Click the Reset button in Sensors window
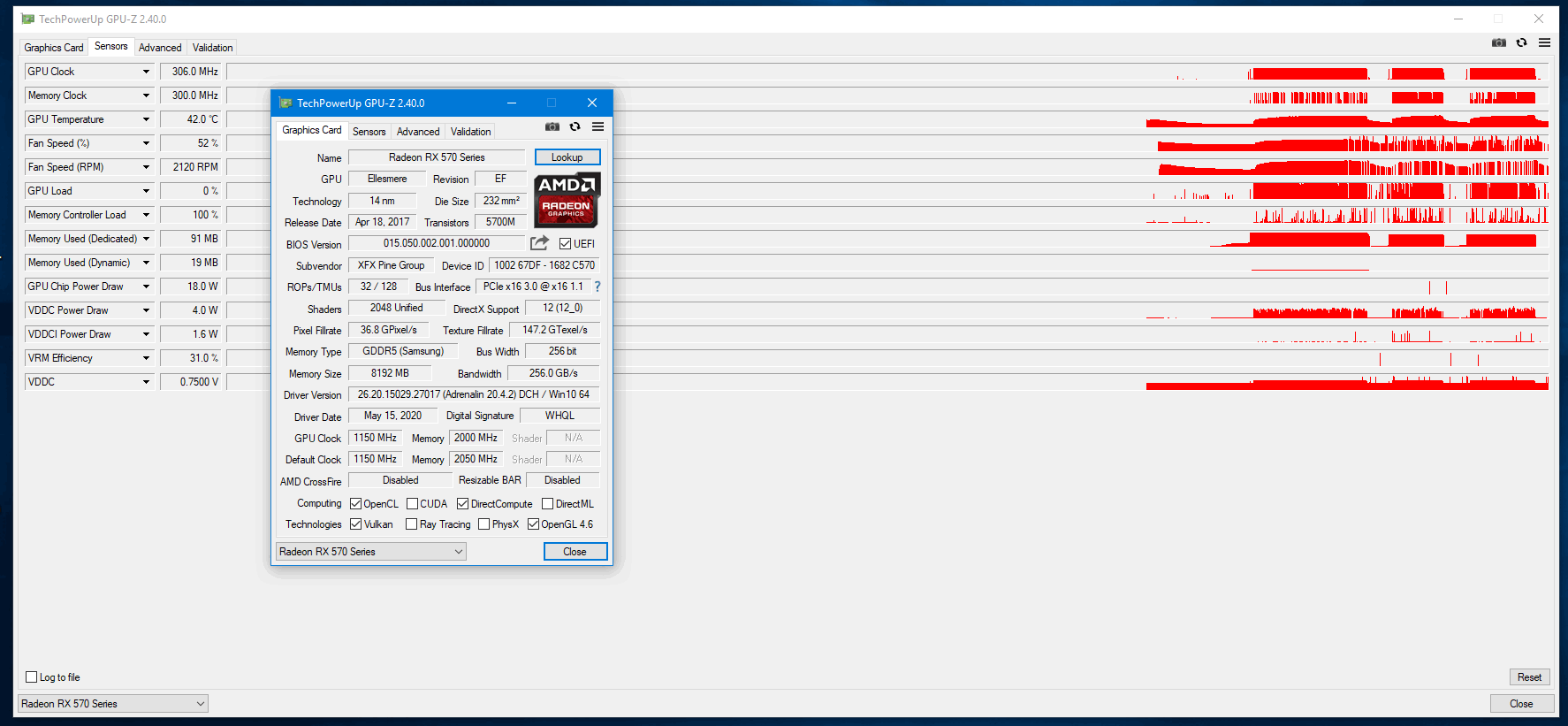1568x726 pixels. coord(1529,677)
